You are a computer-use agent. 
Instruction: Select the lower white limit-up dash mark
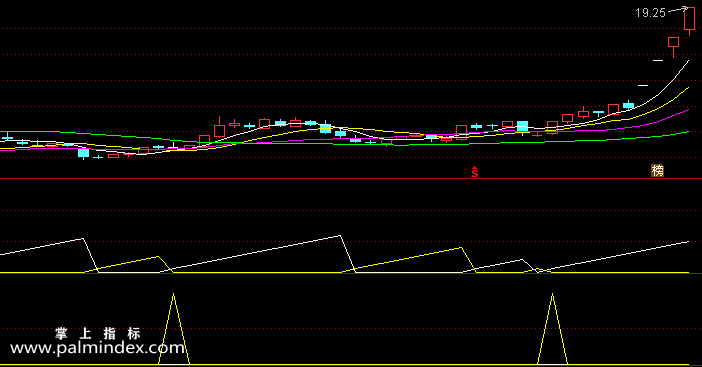coord(643,85)
